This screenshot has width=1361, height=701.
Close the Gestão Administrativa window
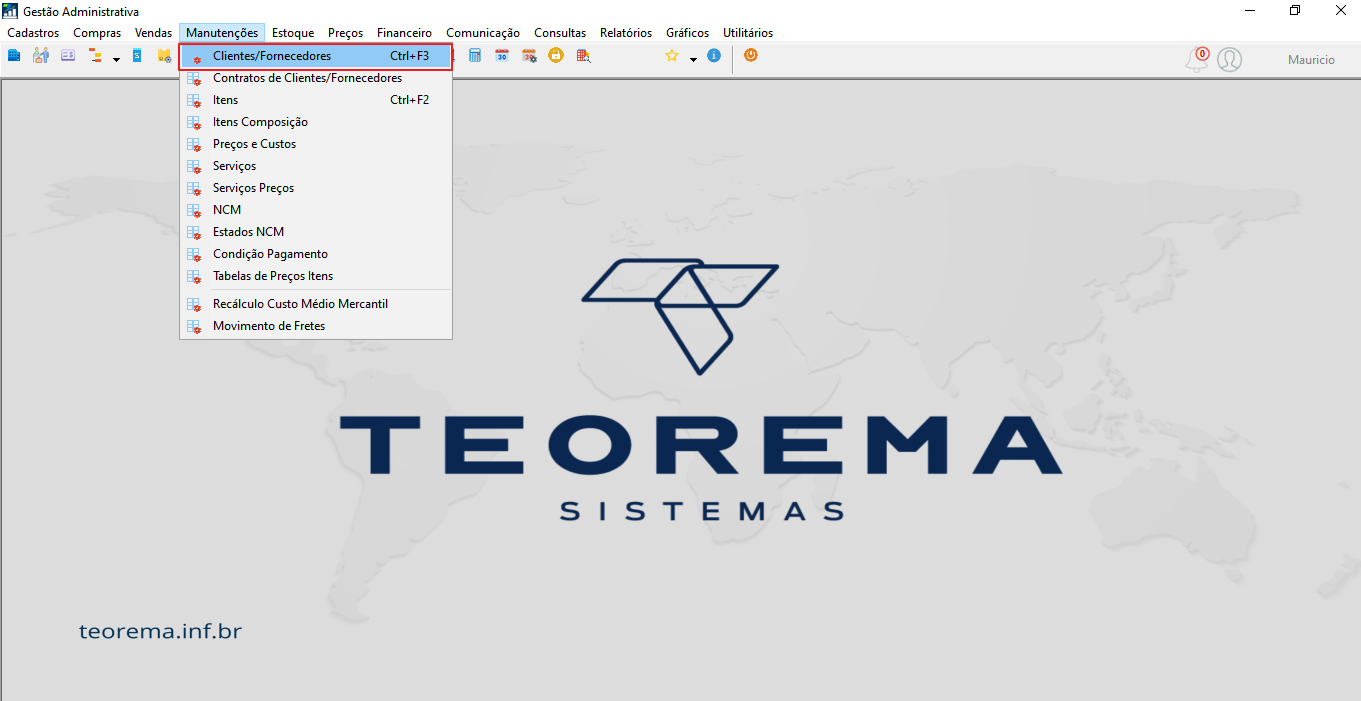pyautogui.click(x=1339, y=11)
